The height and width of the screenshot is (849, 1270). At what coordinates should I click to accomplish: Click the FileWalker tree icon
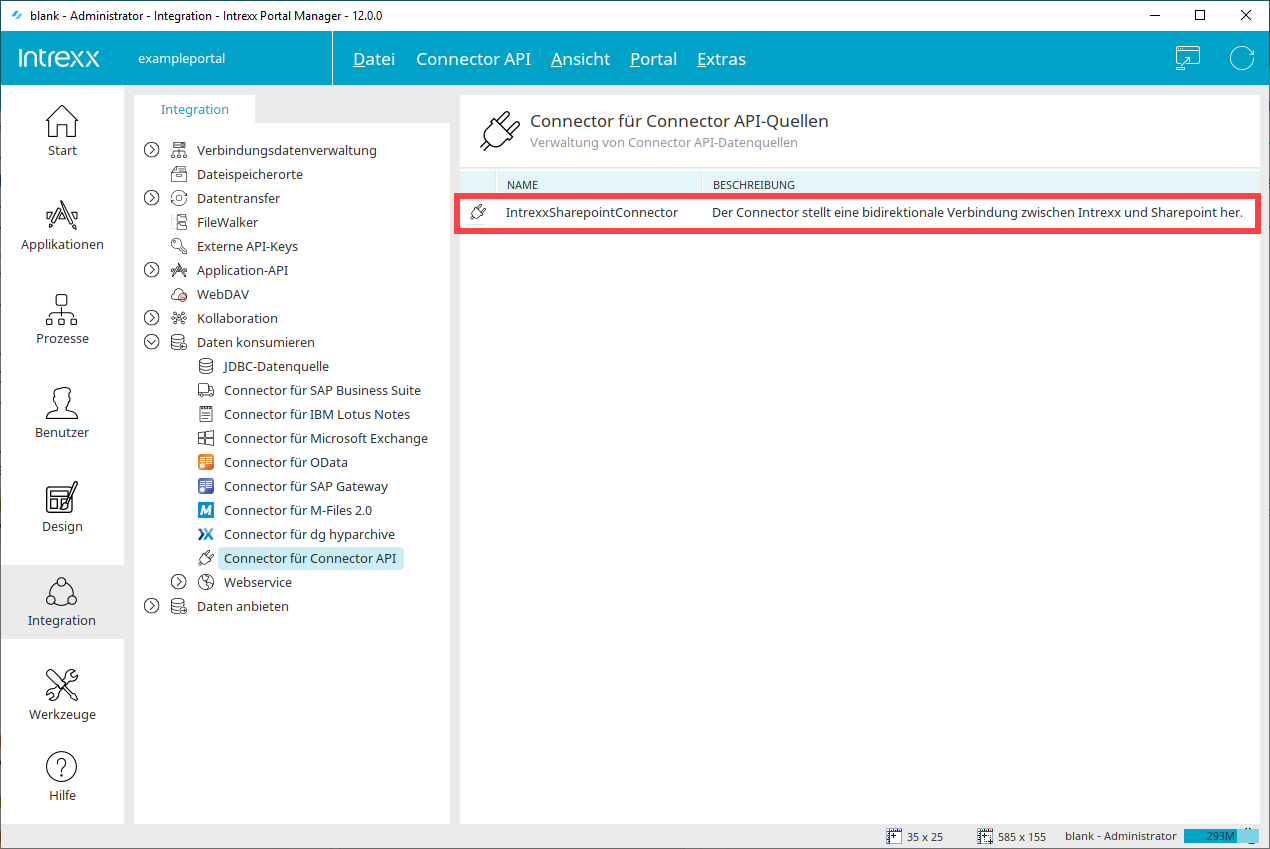[179, 222]
